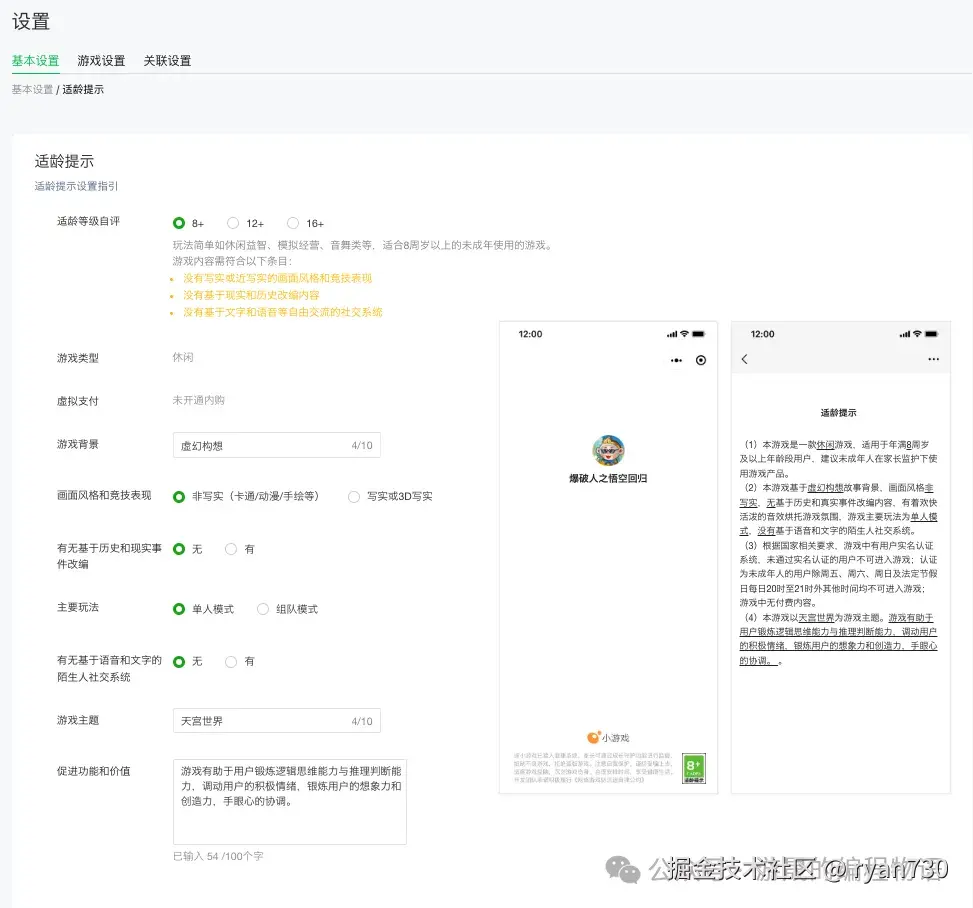Click the more options "..." icon in left phone preview
The width and height of the screenshot is (973, 908).
[676, 360]
